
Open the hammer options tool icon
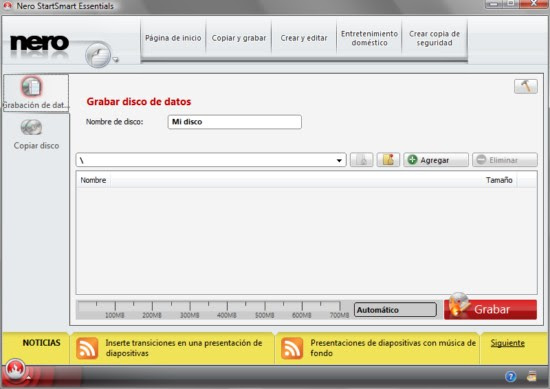pyautogui.click(x=525, y=86)
